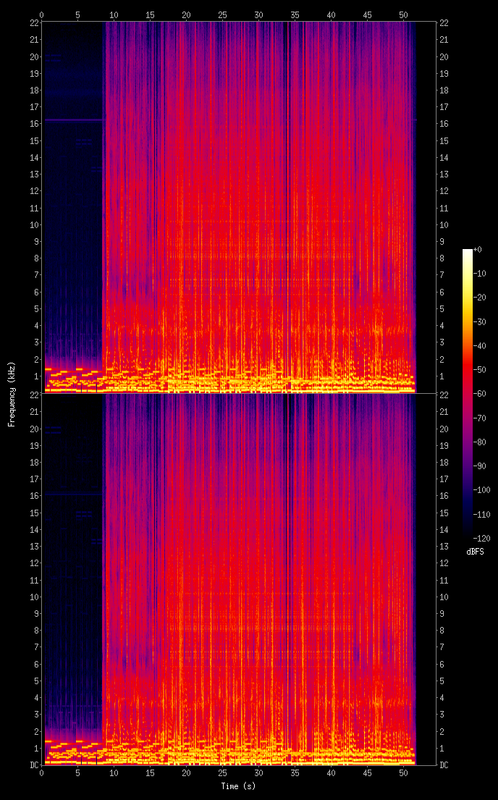
Task: Select the "-70" value on the dBFS scale
Action: 480,417
